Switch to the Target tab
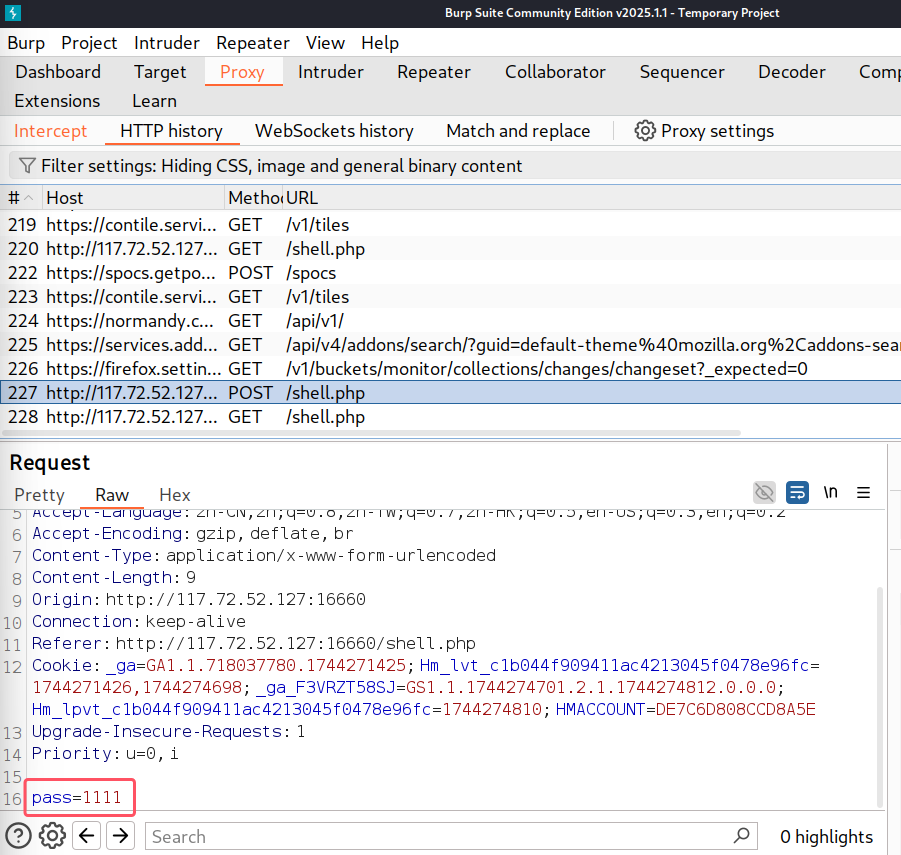The height and width of the screenshot is (855, 901). click(160, 72)
